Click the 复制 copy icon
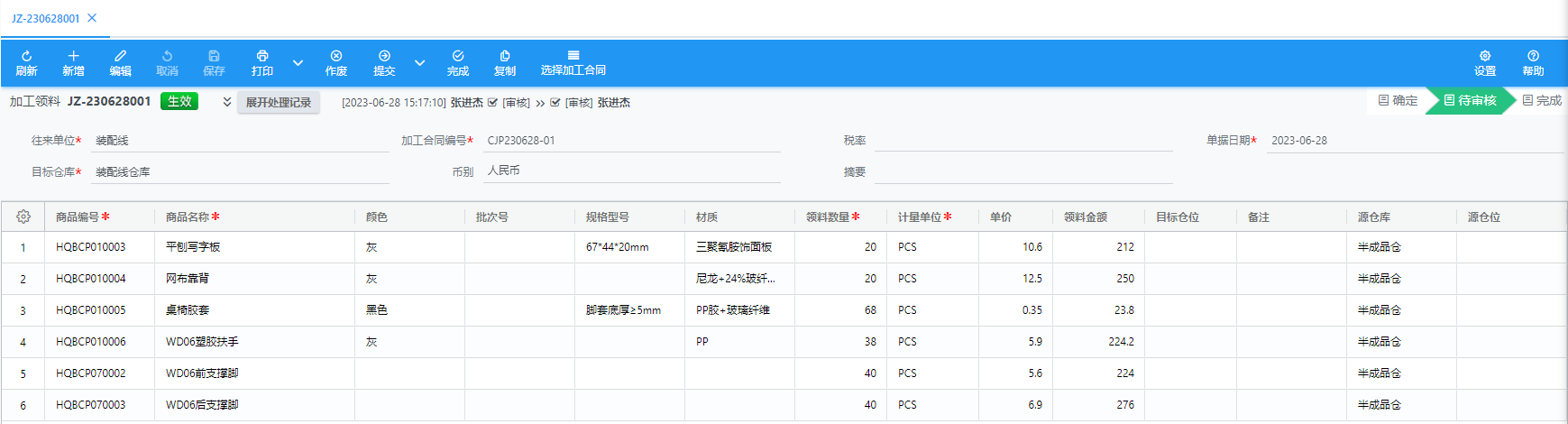The height and width of the screenshot is (424, 1568). 505,56
